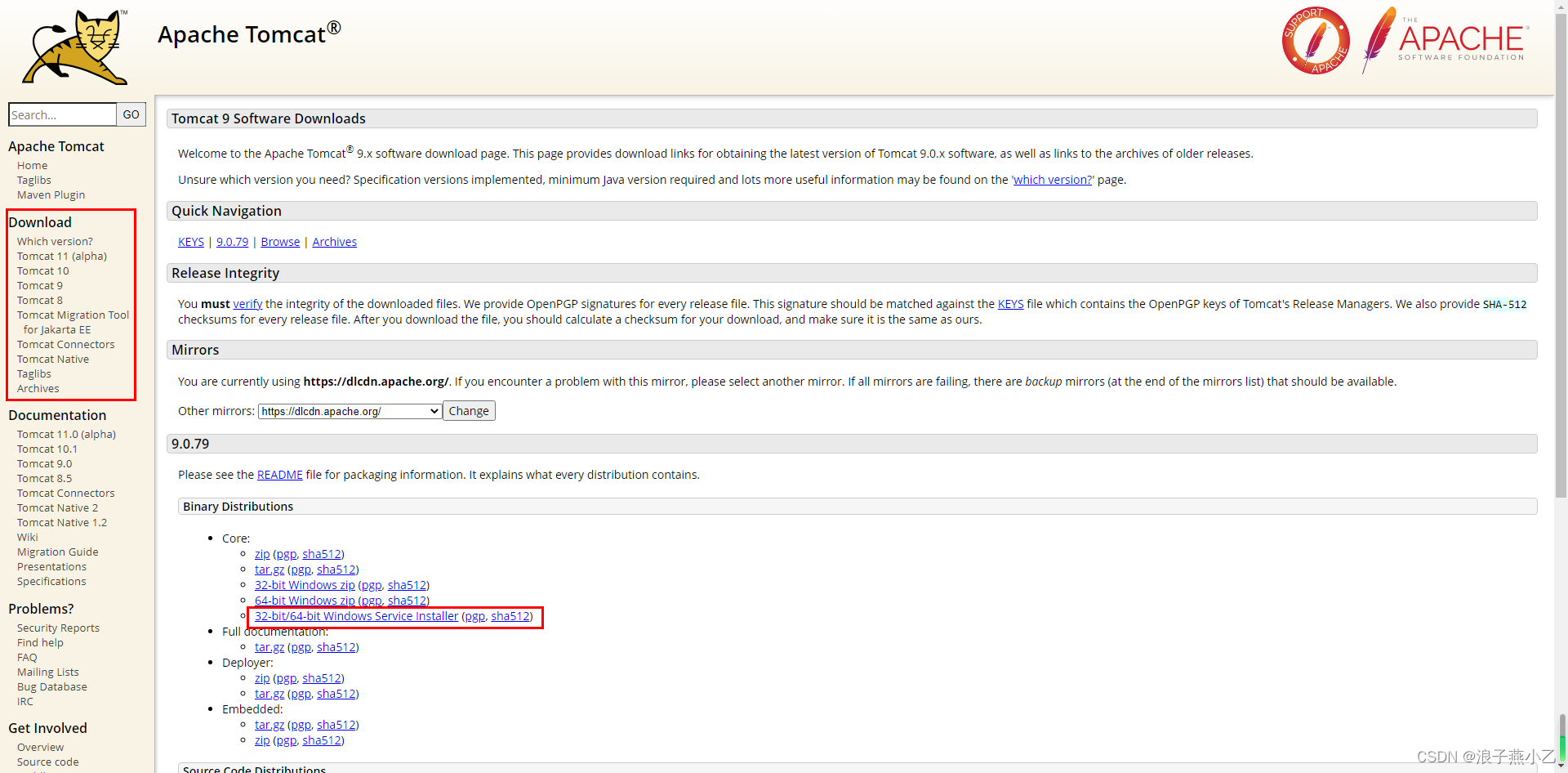Viewport: 1568px width, 773px height.
Task: Open Tomcat Connectors under Download
Action: click(65, 344)
